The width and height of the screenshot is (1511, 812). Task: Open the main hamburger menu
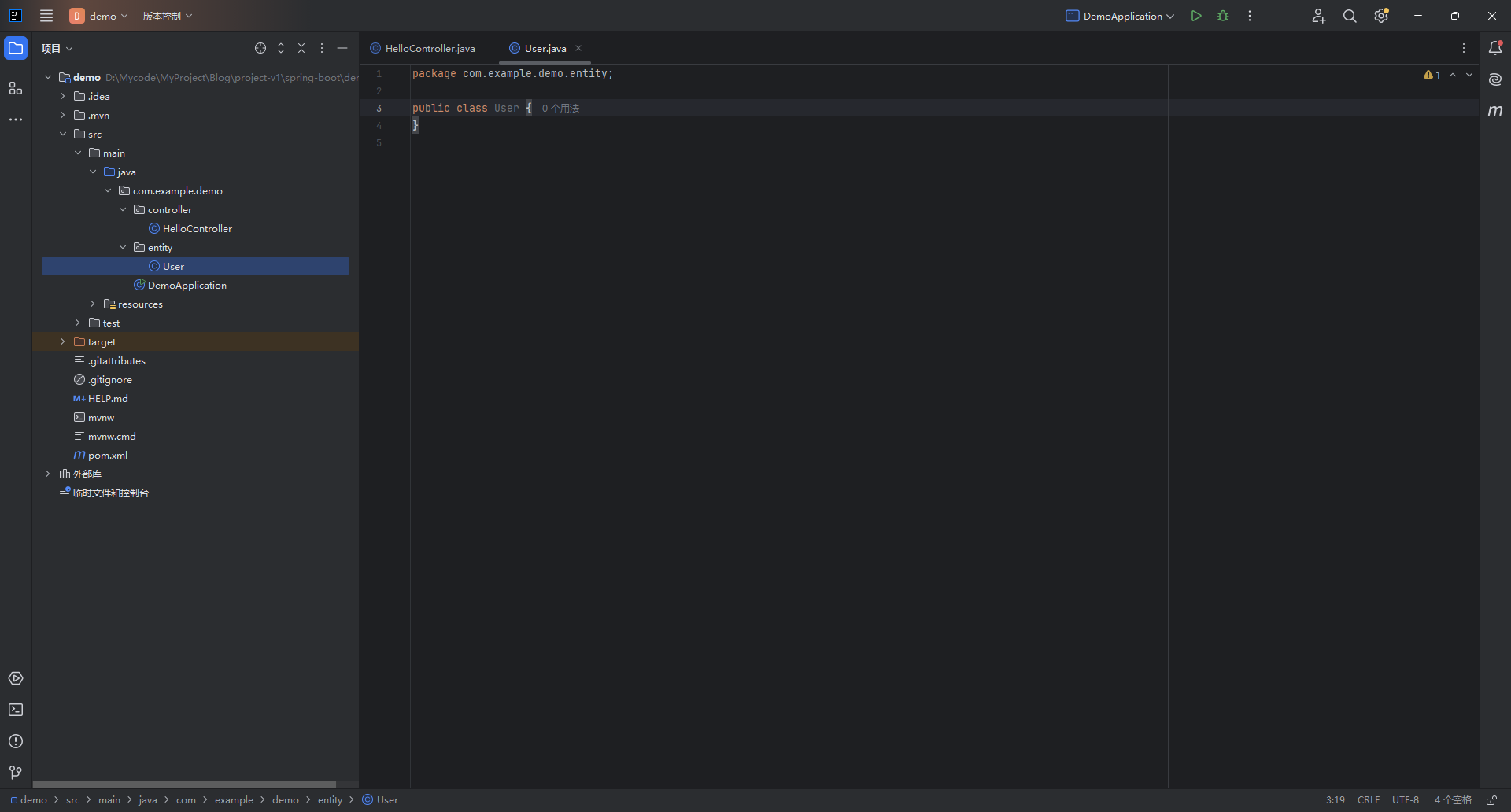(x=46, y=16)
